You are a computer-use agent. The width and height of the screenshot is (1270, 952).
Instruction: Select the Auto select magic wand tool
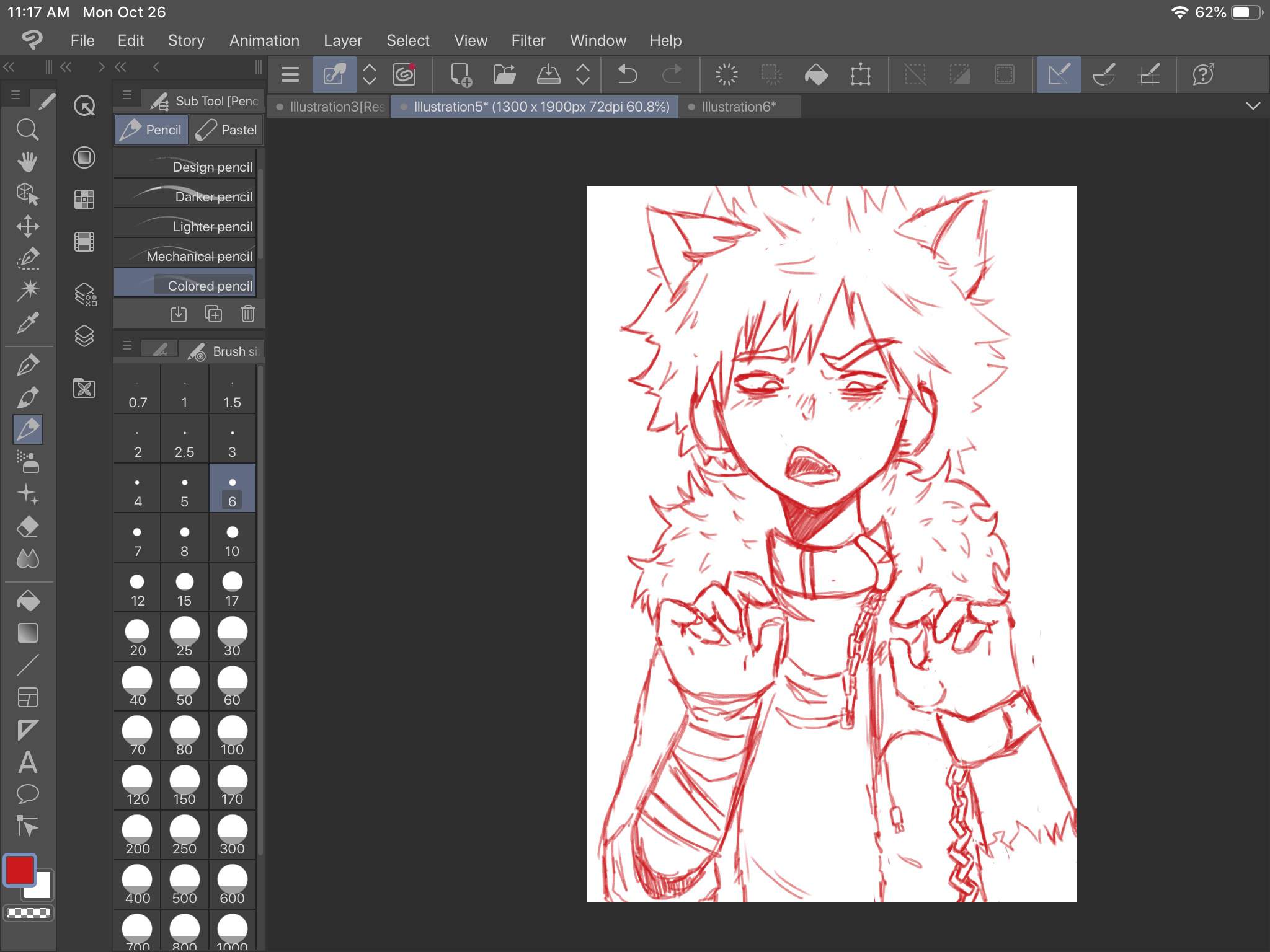(27, 289)
